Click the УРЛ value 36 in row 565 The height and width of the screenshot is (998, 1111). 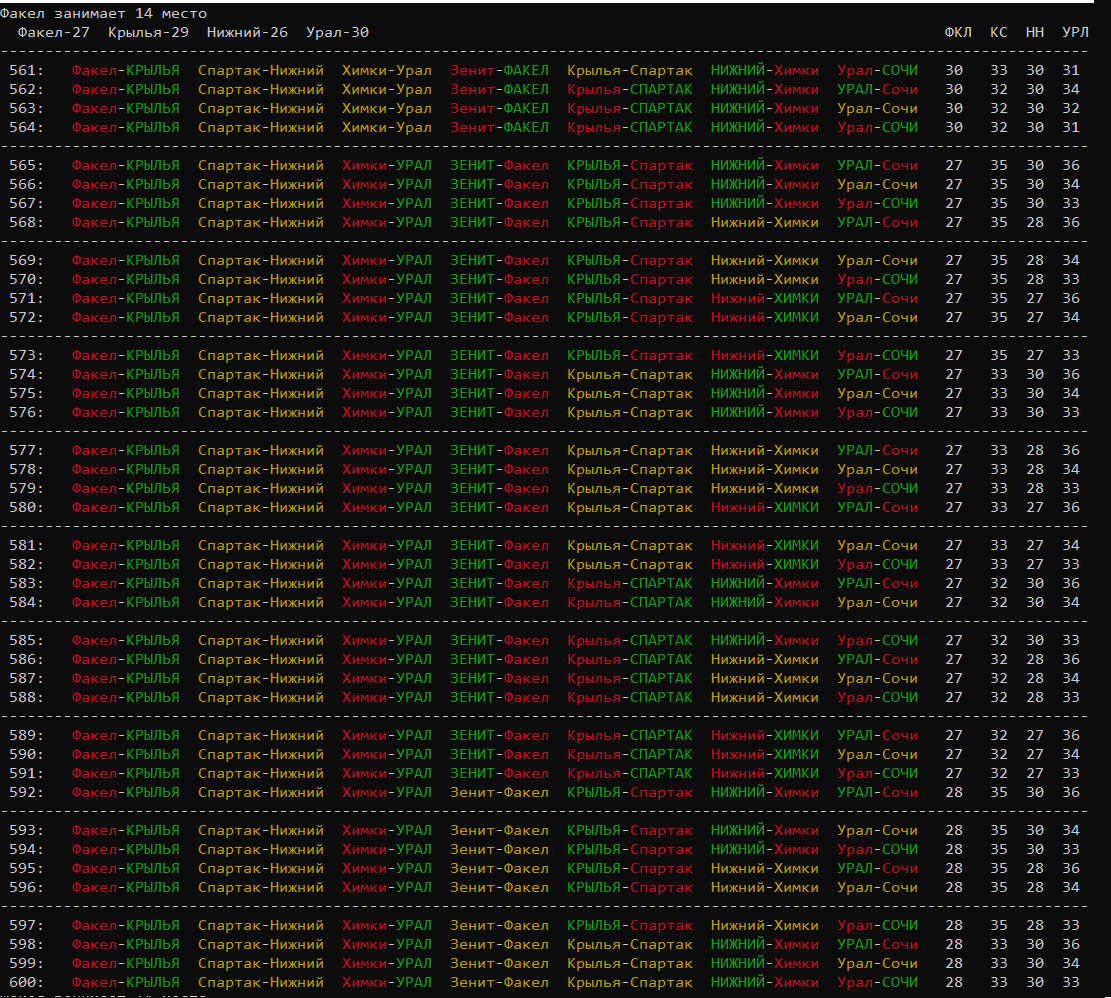[1071, 166]
